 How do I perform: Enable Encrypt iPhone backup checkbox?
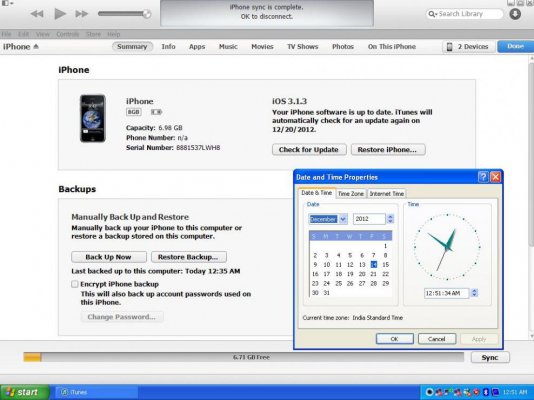point(75,284)
